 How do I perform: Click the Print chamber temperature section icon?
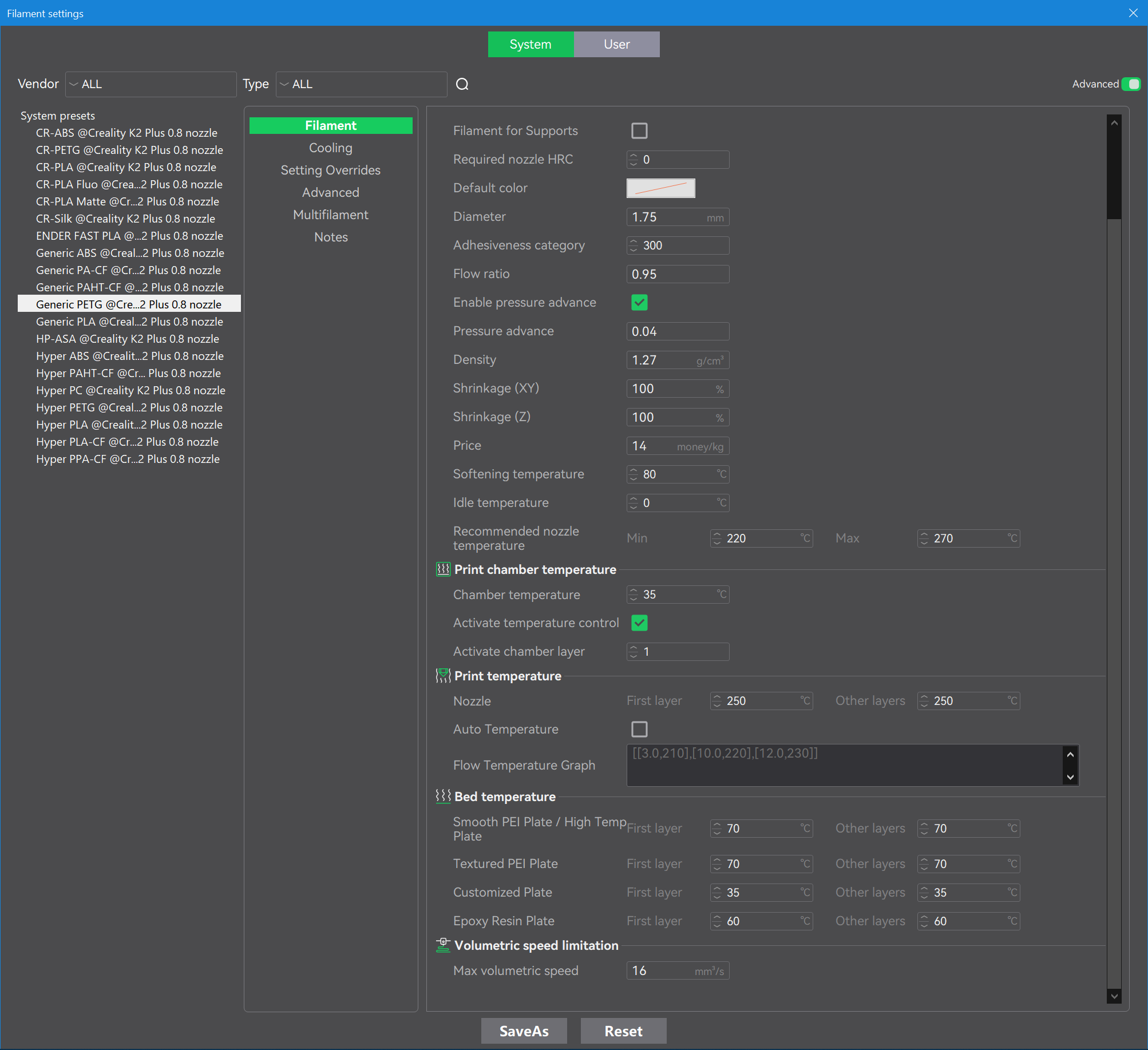click(443, 569)
